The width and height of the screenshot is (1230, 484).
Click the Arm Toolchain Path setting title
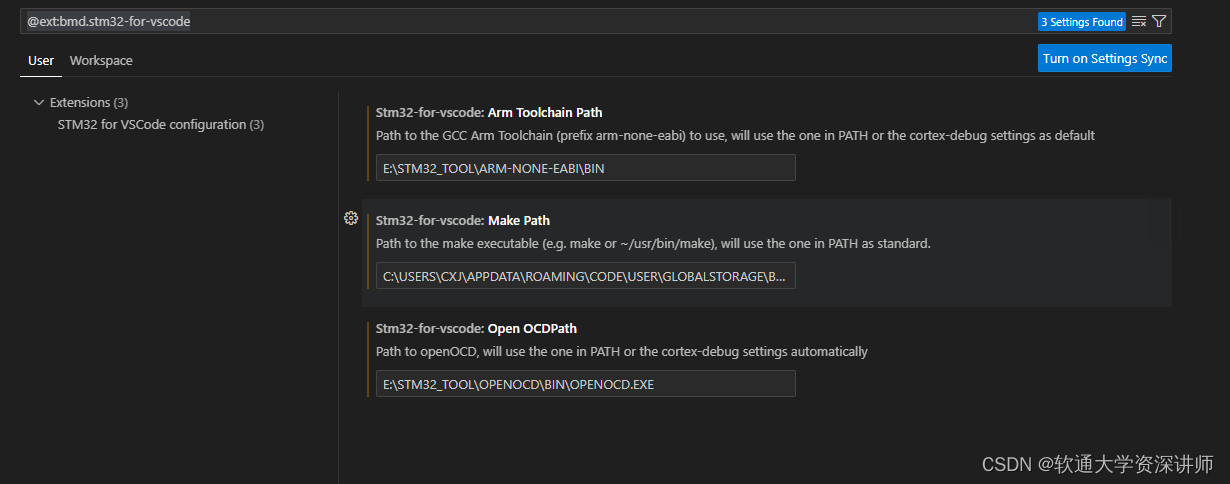[x=489, y=112]
